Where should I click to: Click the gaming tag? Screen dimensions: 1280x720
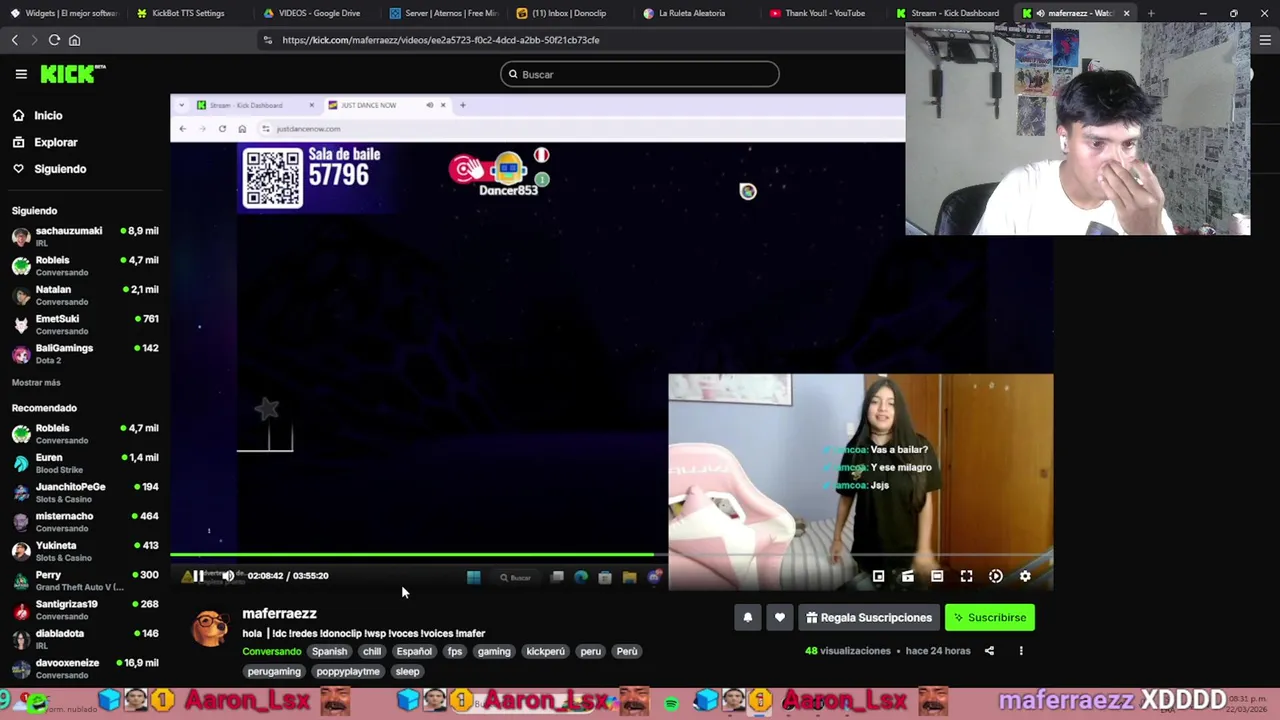pos(494,651)
